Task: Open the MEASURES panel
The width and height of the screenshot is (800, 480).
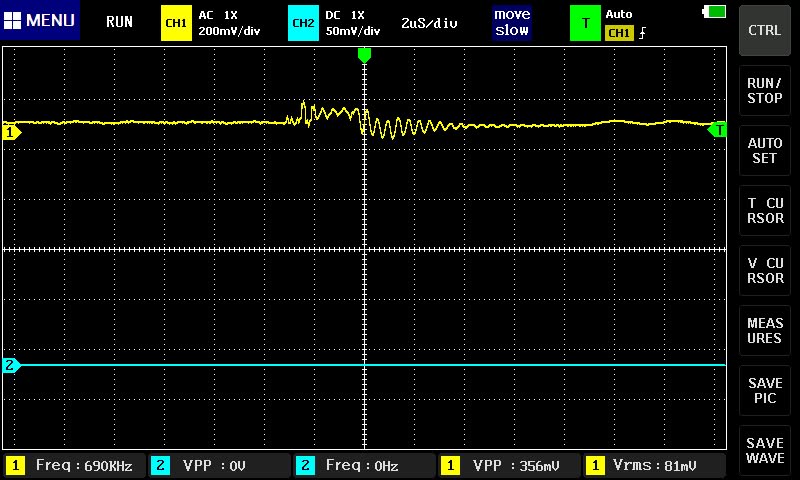Action: (765, 331)
